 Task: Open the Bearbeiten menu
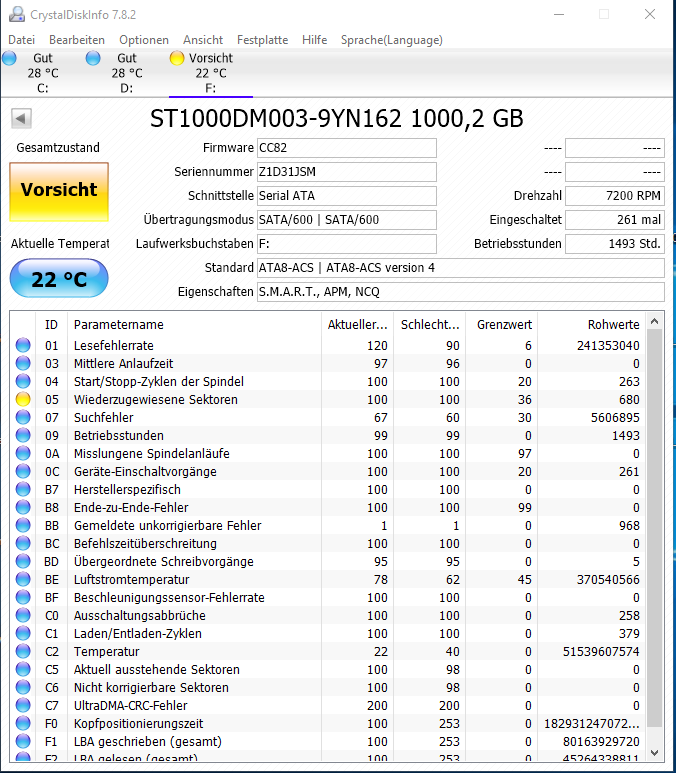tap(77, 39)
